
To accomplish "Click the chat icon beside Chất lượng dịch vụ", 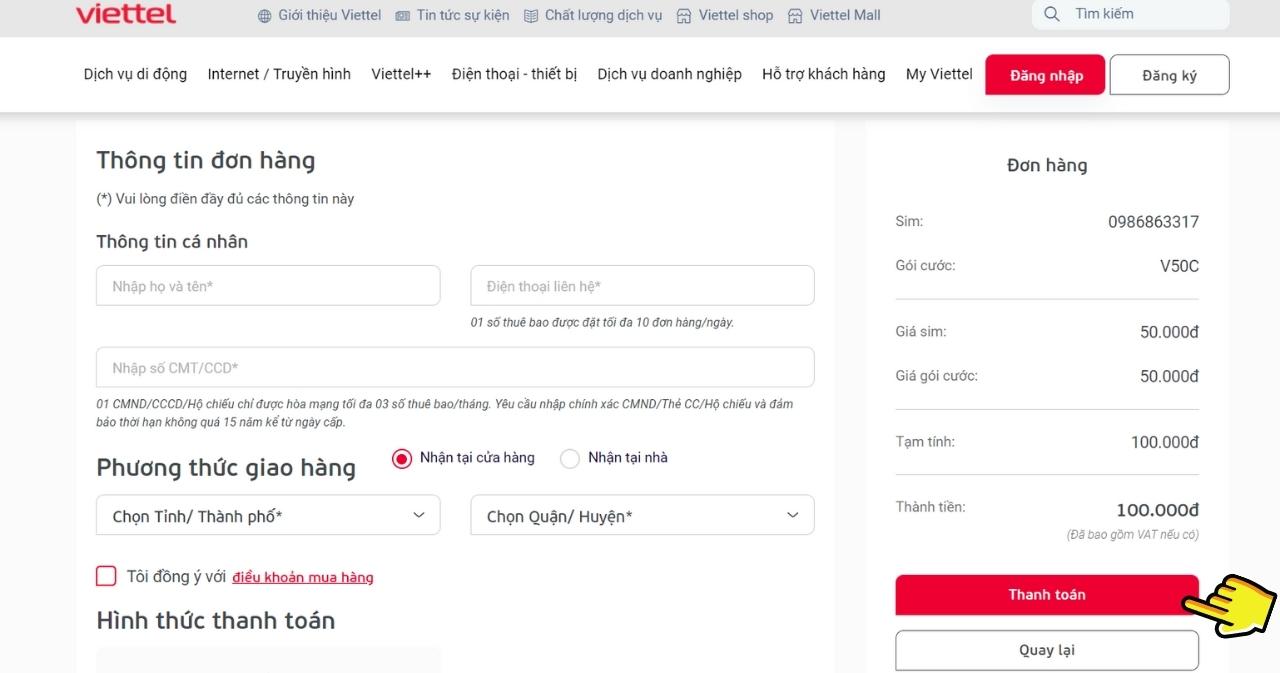I will [531, 16].
